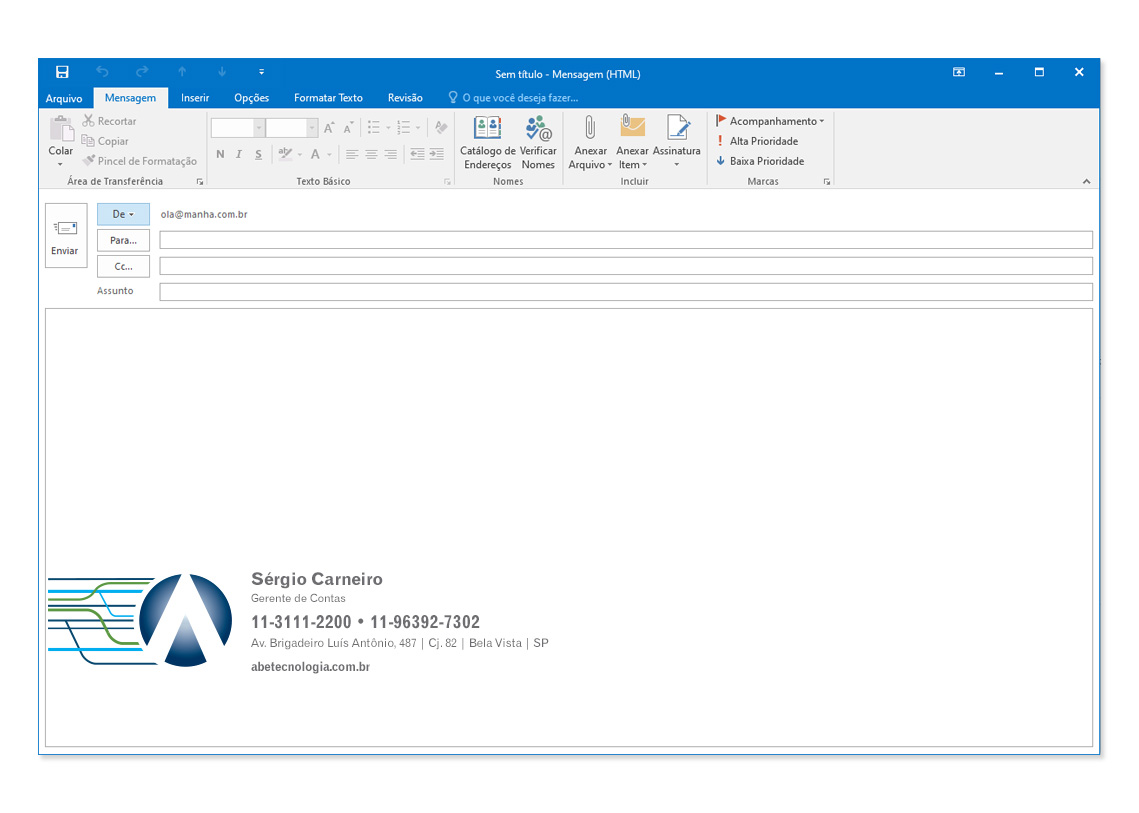
Task: Switch to the Inserir tab
Action: click(195, 98)
